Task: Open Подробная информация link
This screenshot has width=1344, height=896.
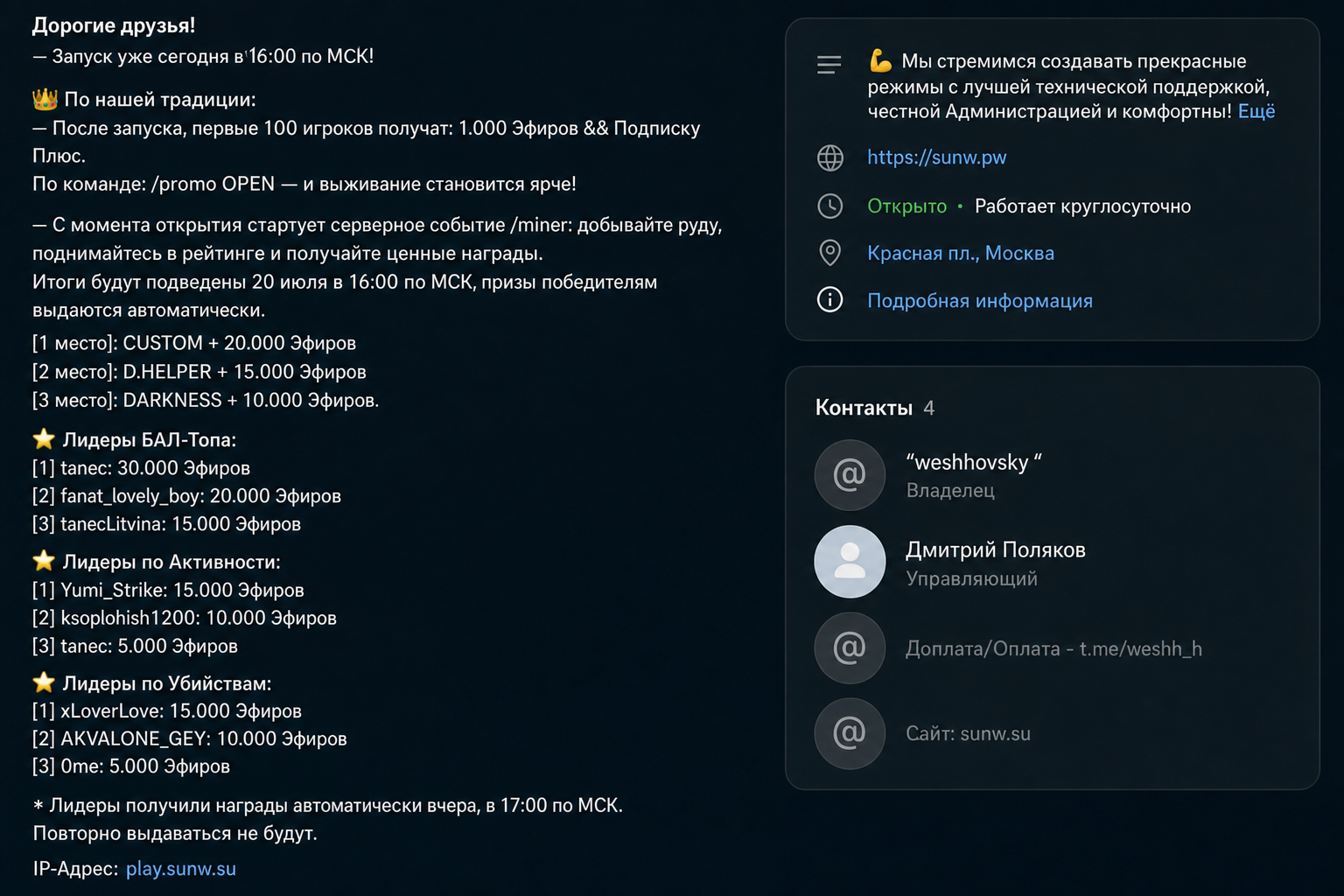Action: coord(979,300)
